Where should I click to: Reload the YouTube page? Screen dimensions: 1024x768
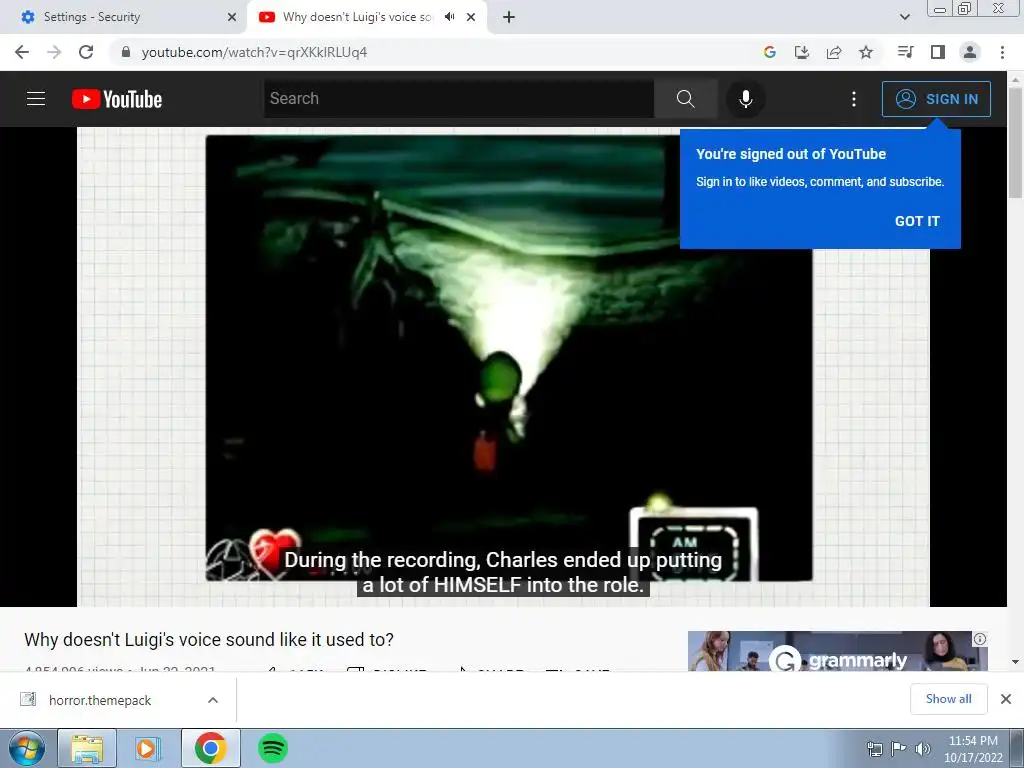(x=86, y=52)
